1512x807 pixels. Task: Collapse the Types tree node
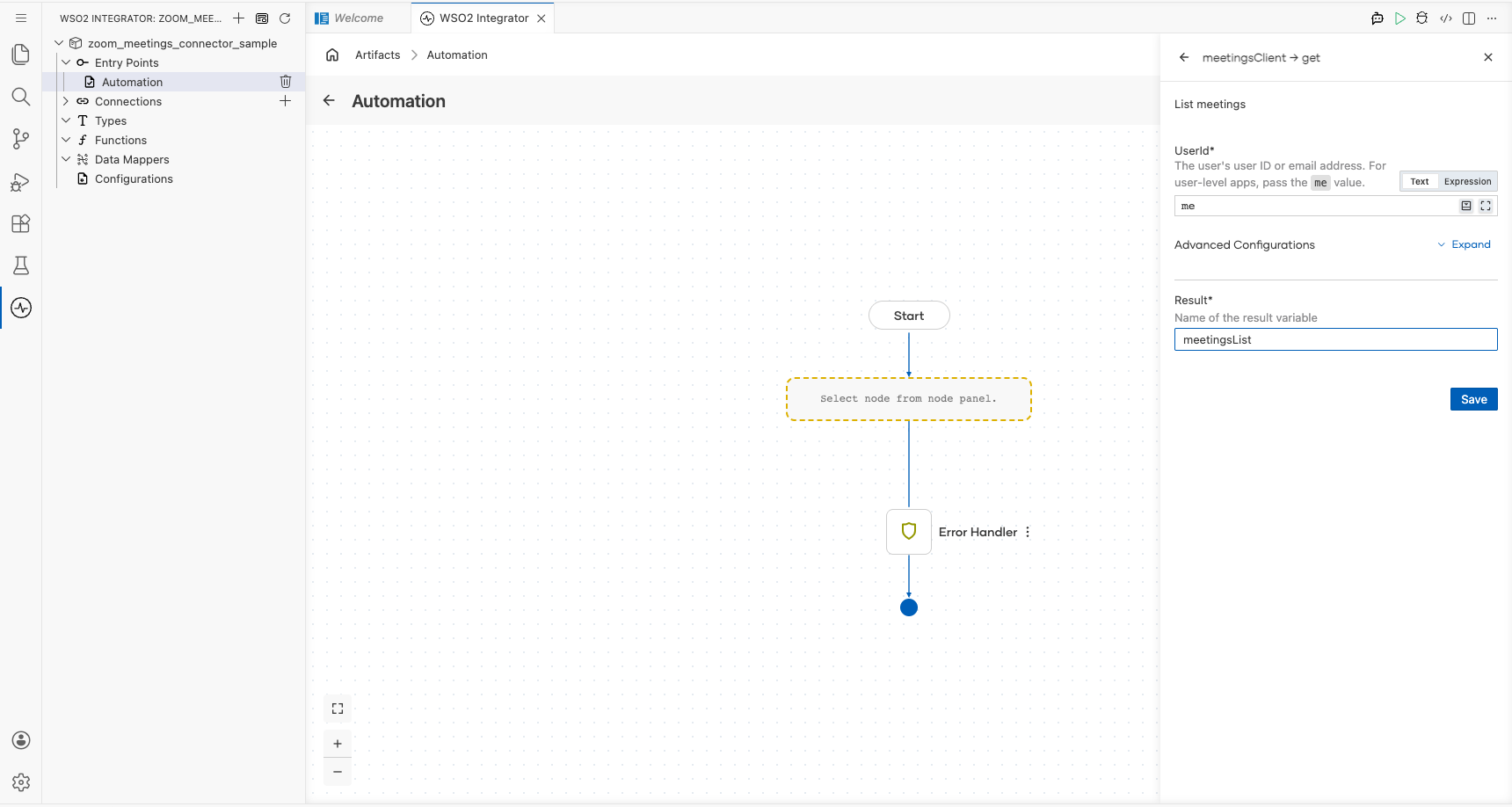pyautogui.click(x=66, y=120)
